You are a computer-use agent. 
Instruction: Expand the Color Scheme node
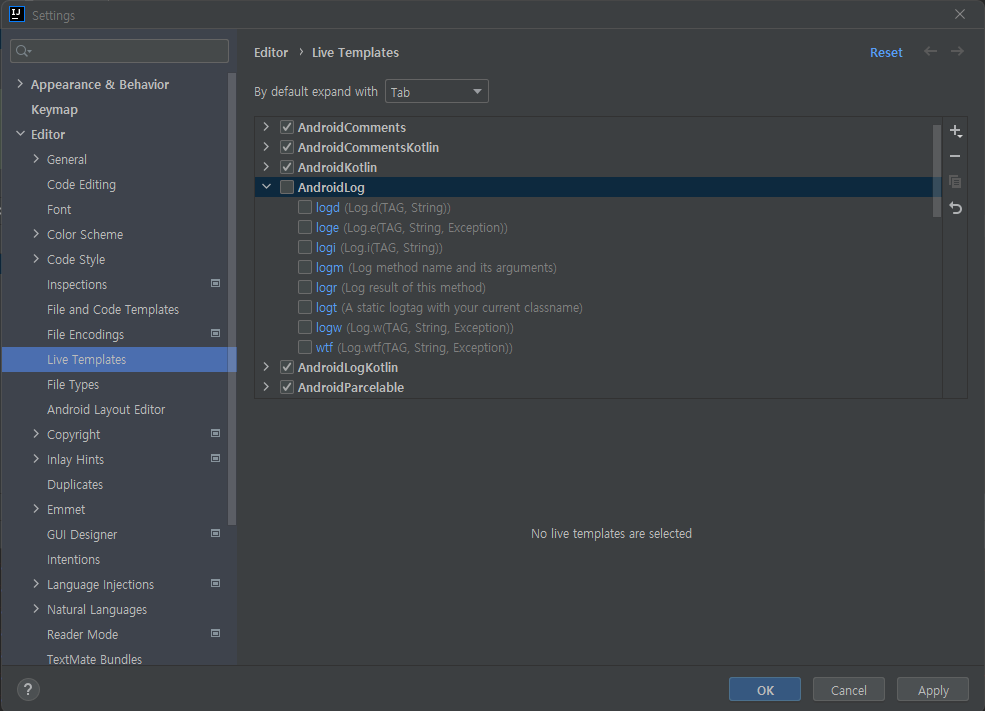(36, 234)
